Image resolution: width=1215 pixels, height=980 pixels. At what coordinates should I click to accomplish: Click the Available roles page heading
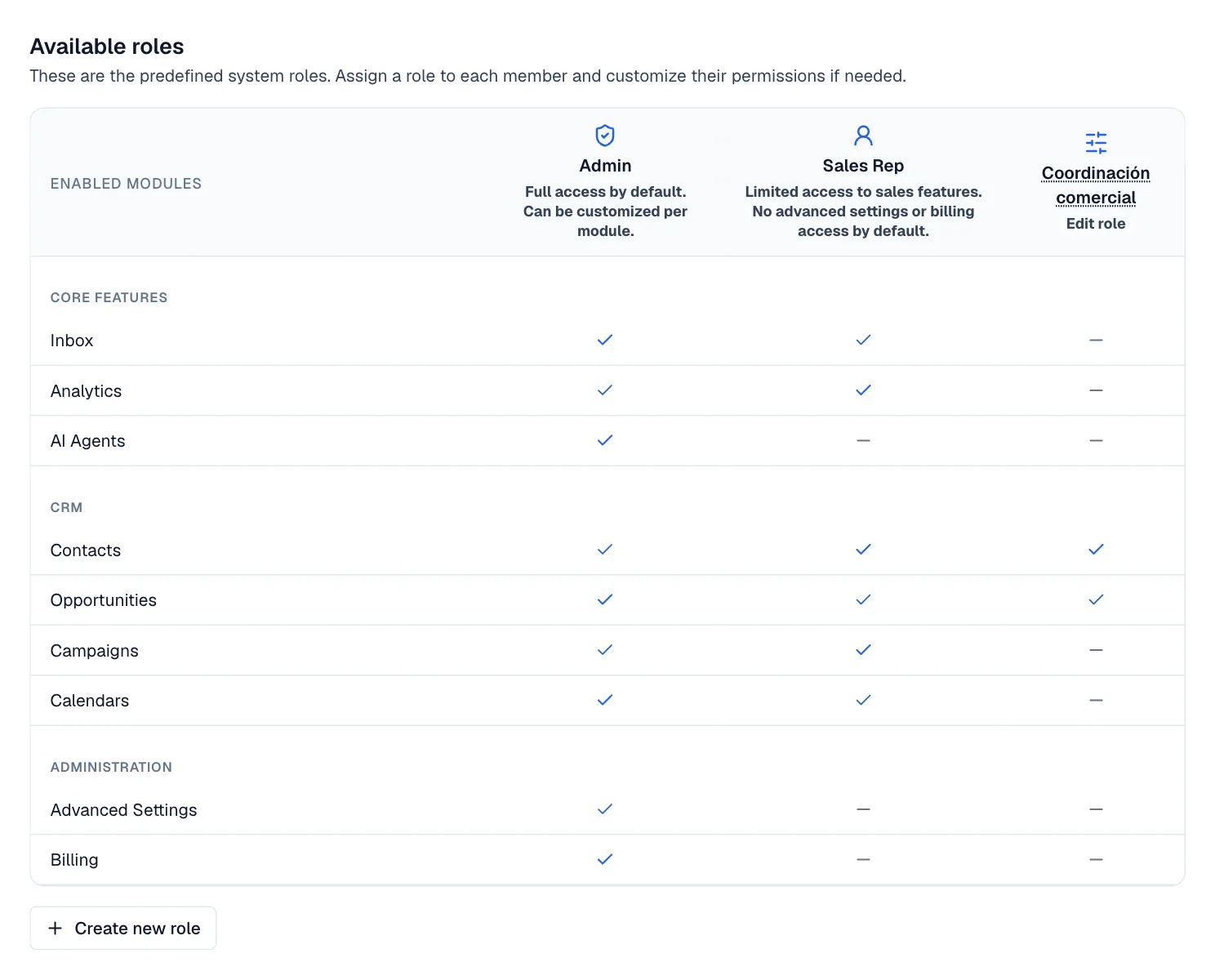107,47
